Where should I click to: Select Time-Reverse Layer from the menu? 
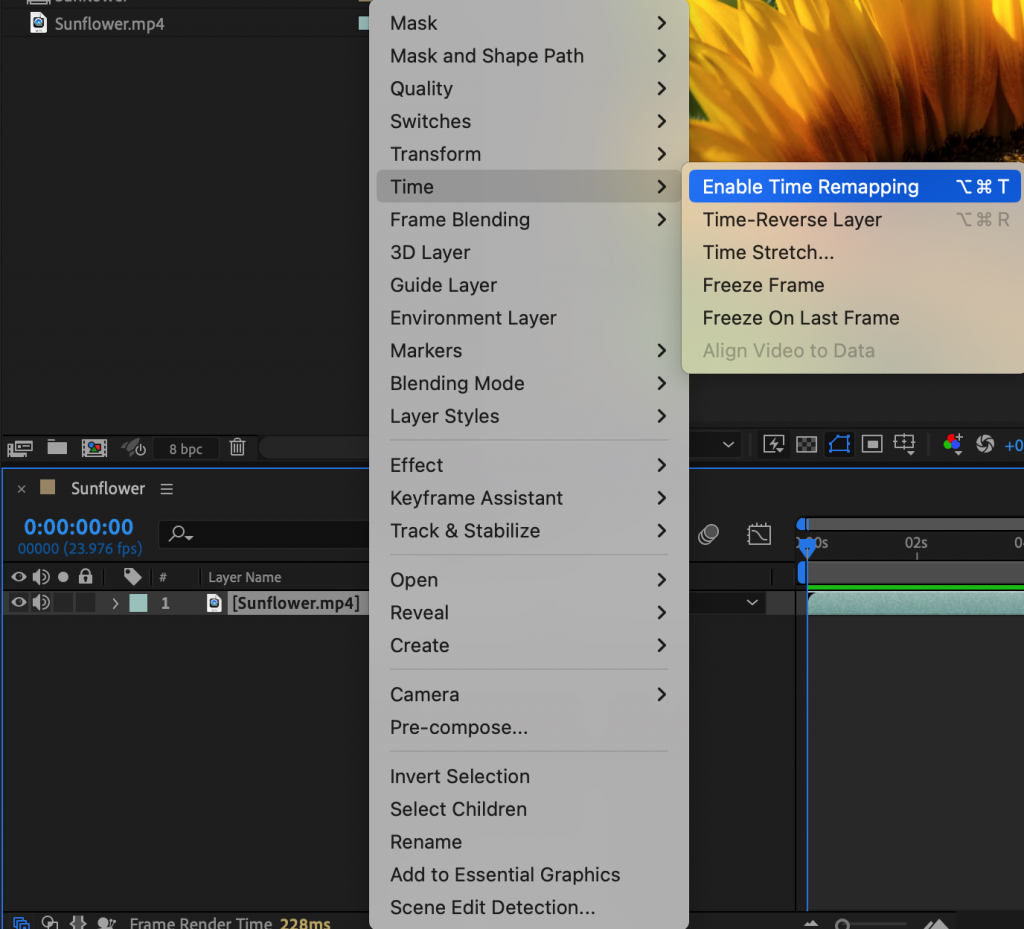point(791,219)
